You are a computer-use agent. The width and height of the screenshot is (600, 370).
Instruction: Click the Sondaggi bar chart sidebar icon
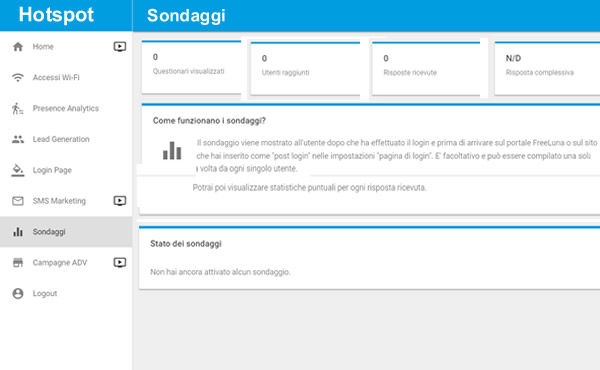pyautogui.click(x=18, y=232)
